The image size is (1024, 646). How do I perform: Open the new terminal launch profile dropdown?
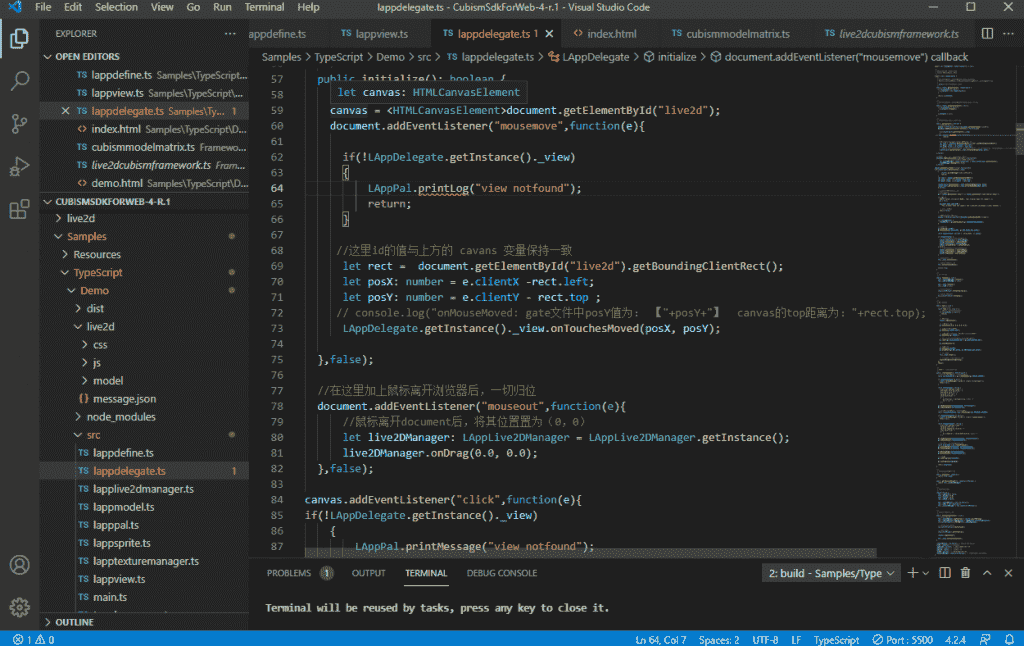coord(925,573)
